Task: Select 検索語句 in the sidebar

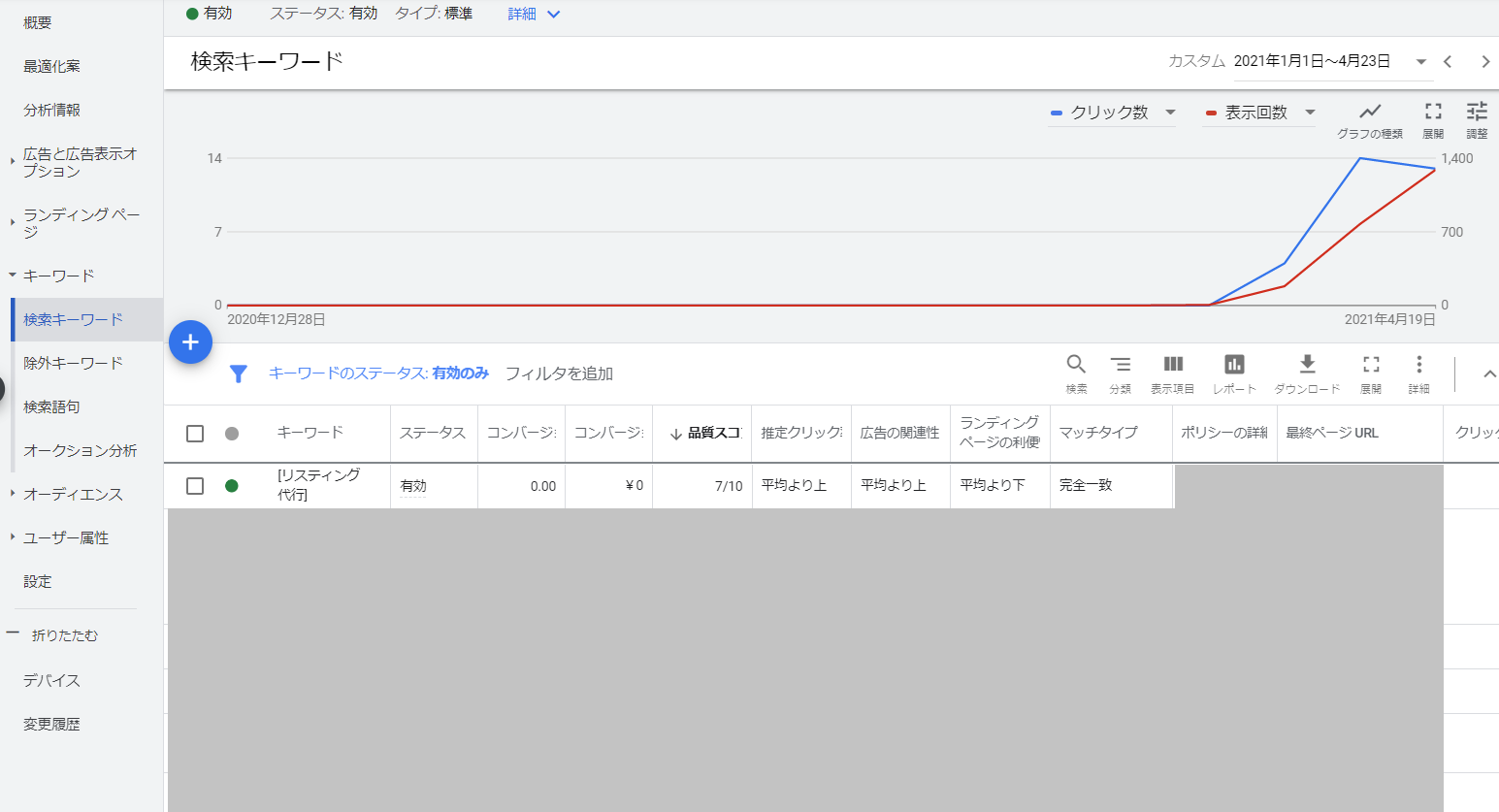Action: [x=52, y=406]
